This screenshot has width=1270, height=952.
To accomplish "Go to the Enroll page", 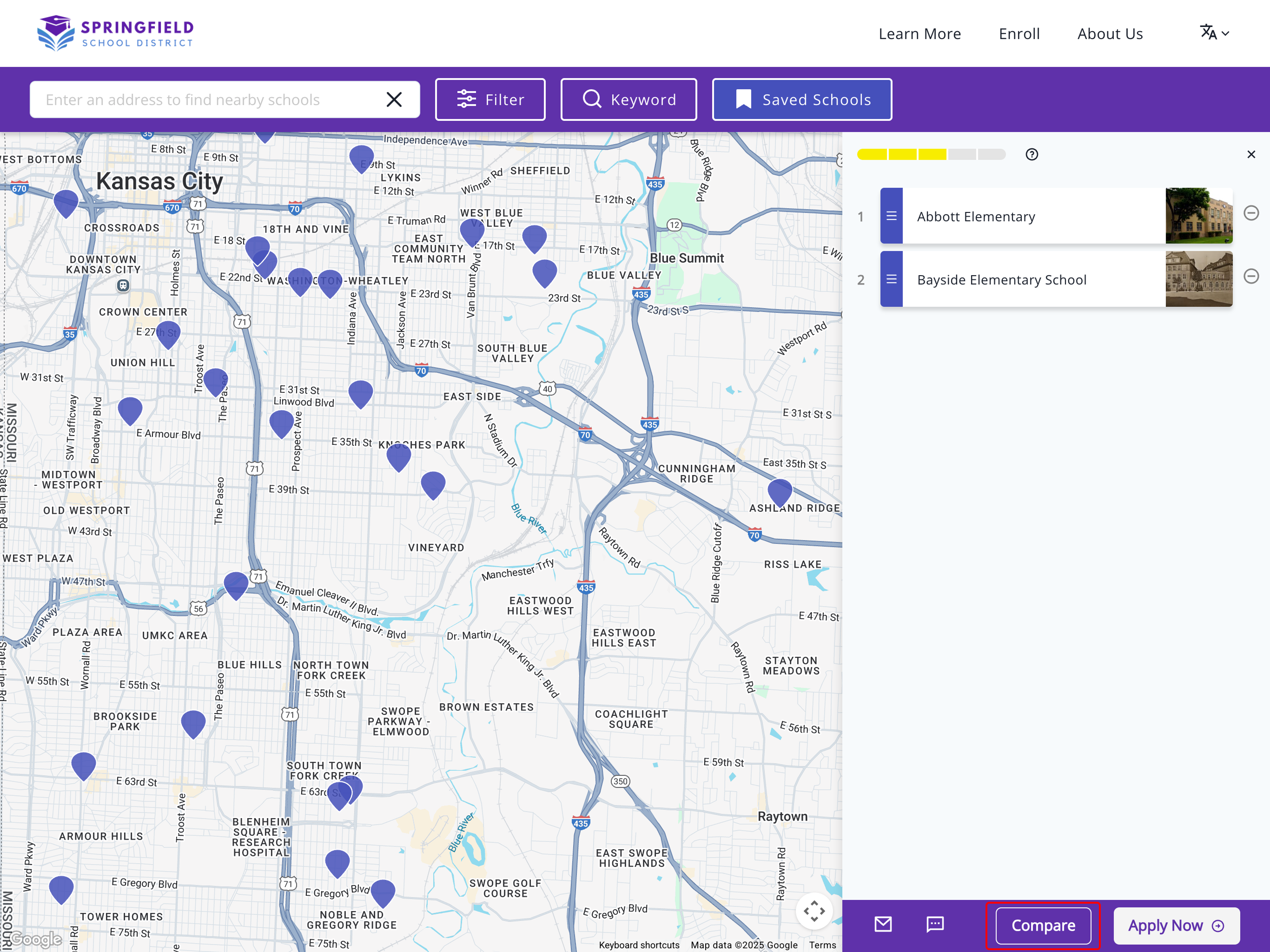I will [x=1019, y=34].
